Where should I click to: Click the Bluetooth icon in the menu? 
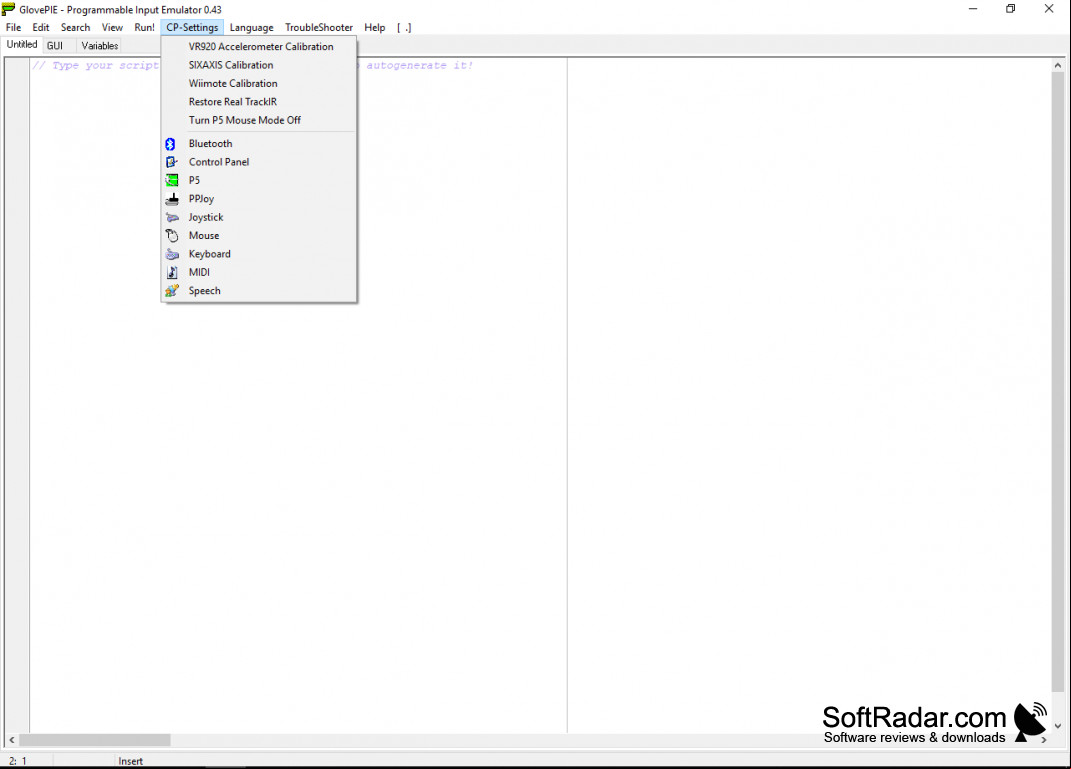pyautogui.click(x=170, y=144)
